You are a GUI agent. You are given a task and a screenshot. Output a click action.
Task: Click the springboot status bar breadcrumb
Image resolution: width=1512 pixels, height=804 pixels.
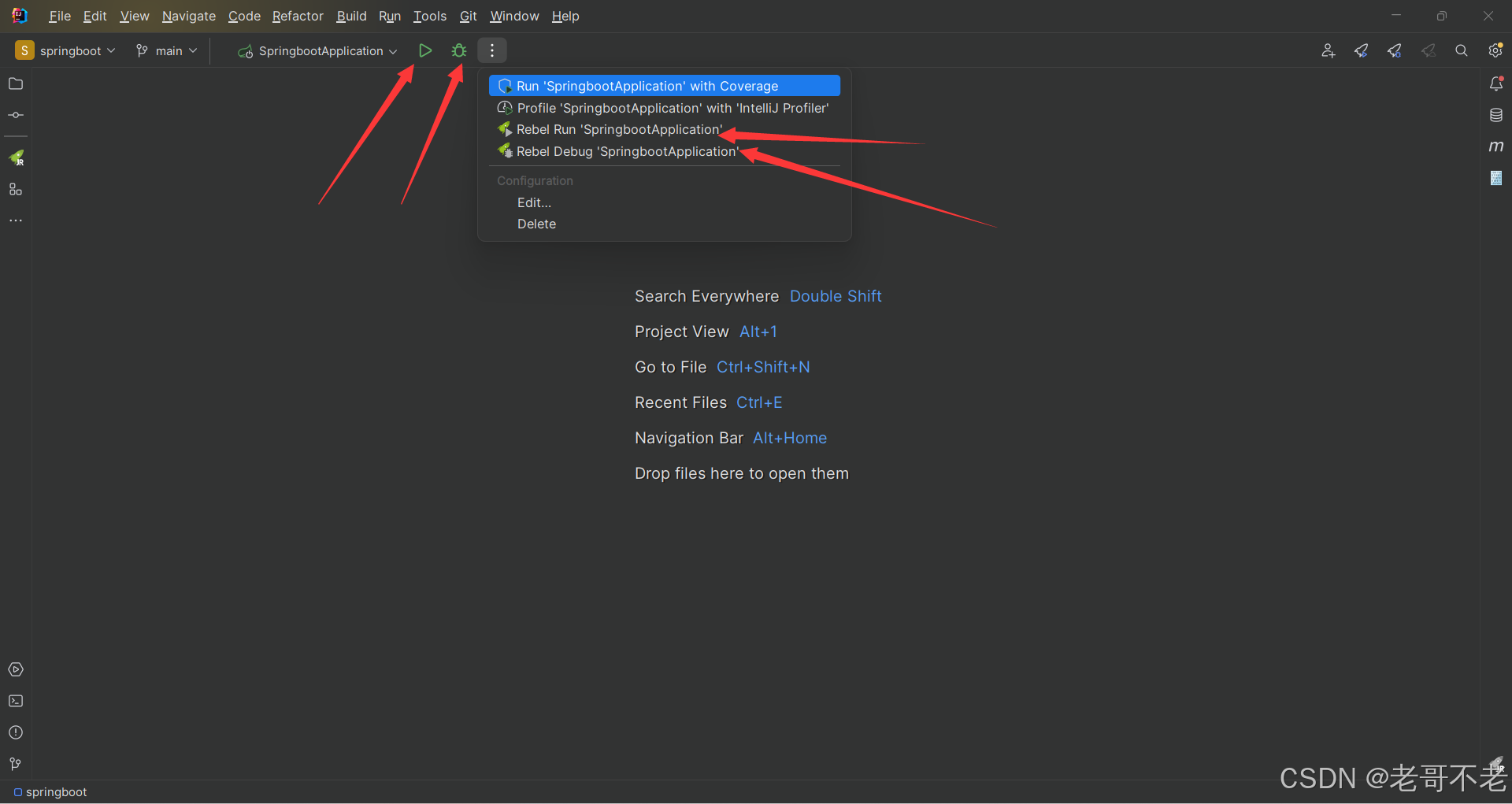point(50,791)
